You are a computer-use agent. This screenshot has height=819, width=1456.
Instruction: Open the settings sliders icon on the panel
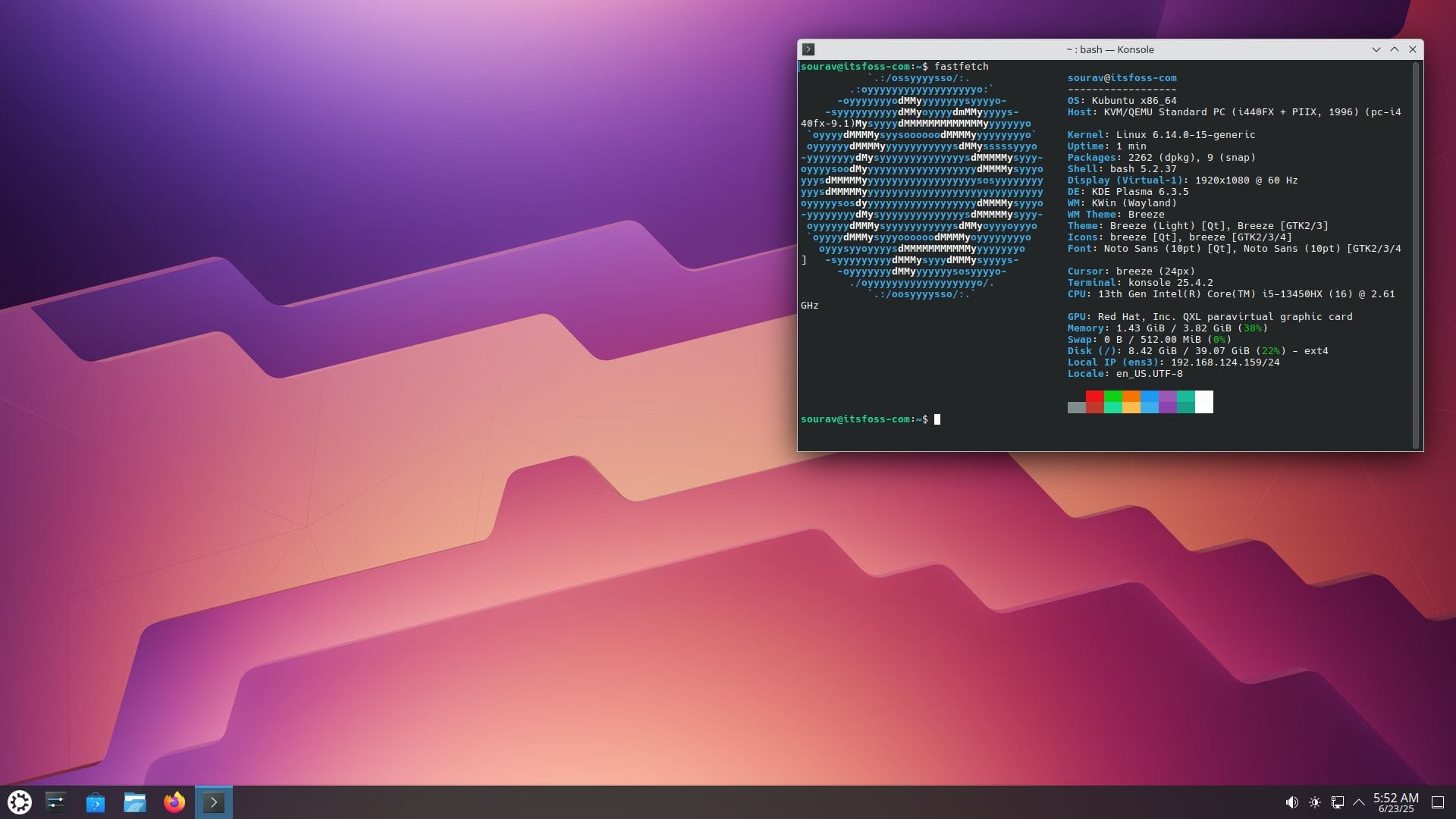[56, 802]
